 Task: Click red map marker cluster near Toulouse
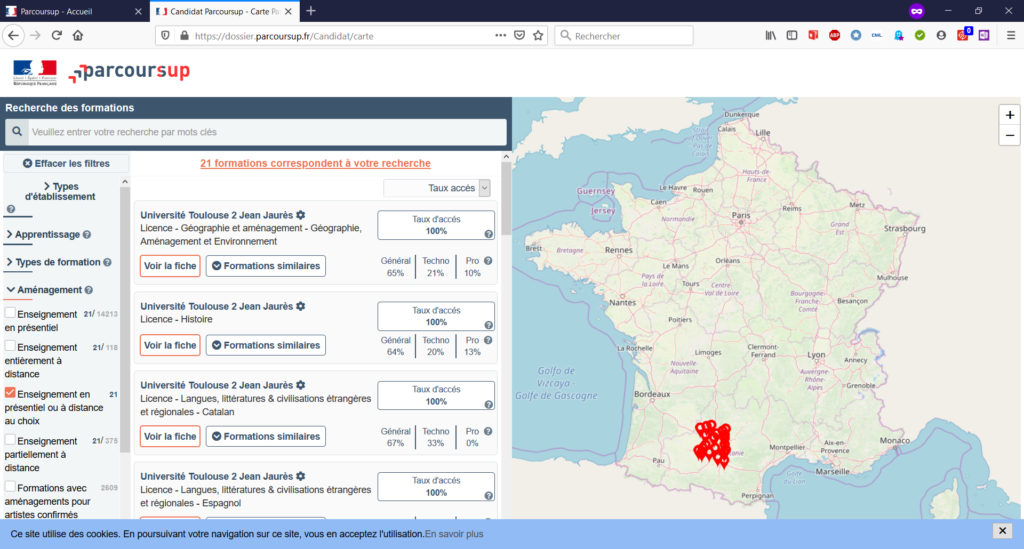[x=712, y=443]
